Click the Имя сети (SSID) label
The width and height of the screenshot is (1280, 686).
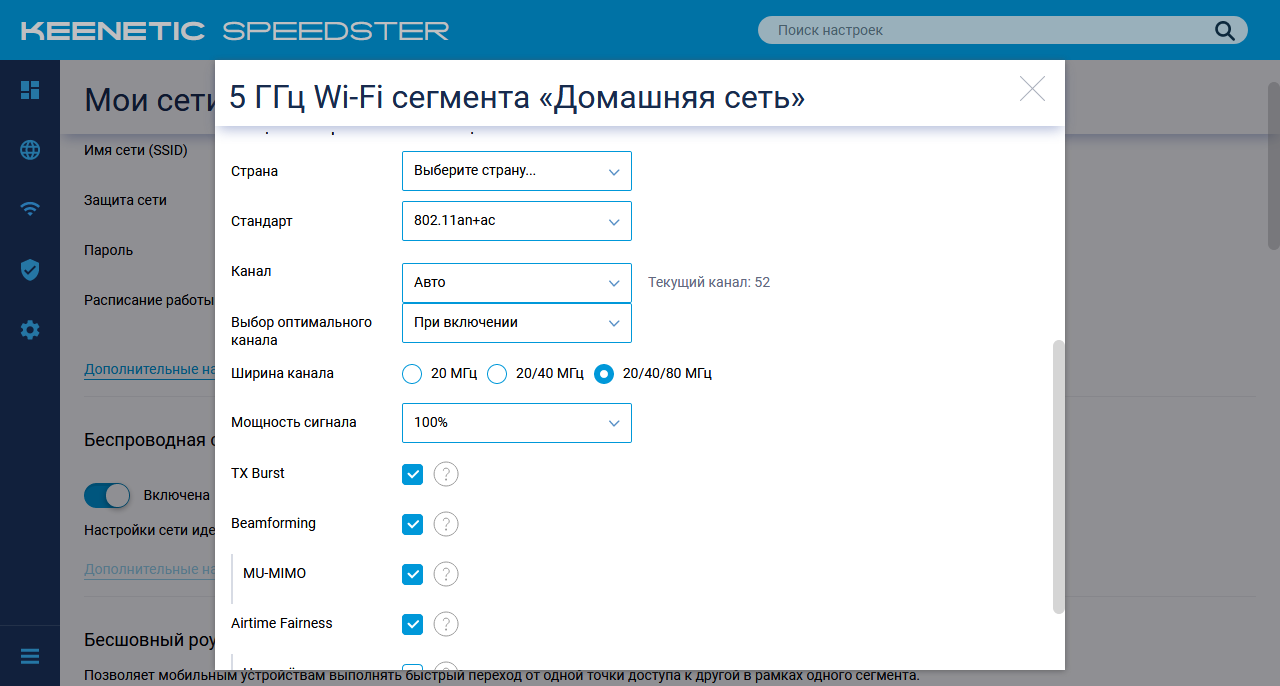point(136,150)
